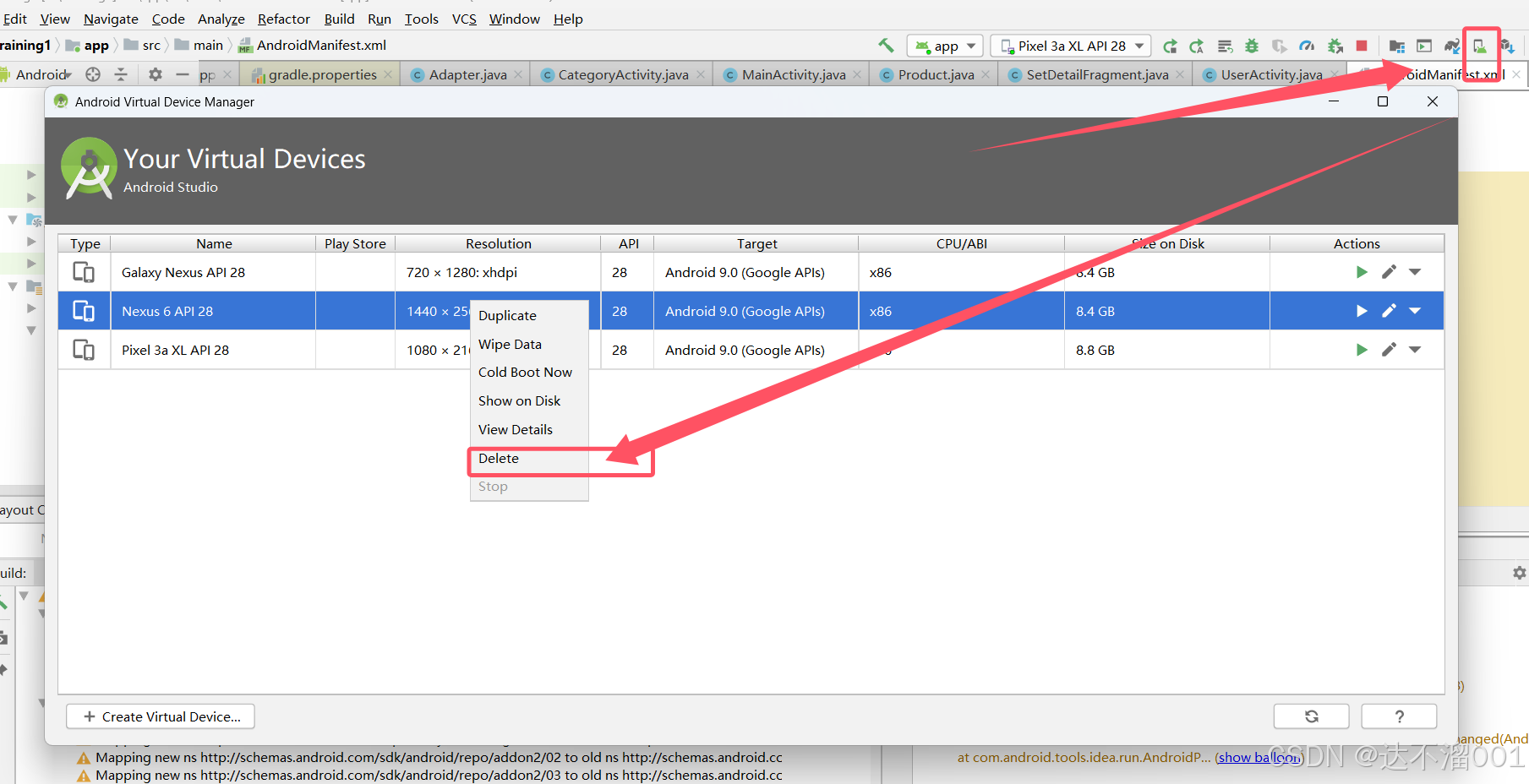
Task: Click the Run with Coverage icon
Action: (x=1279, y=46)
